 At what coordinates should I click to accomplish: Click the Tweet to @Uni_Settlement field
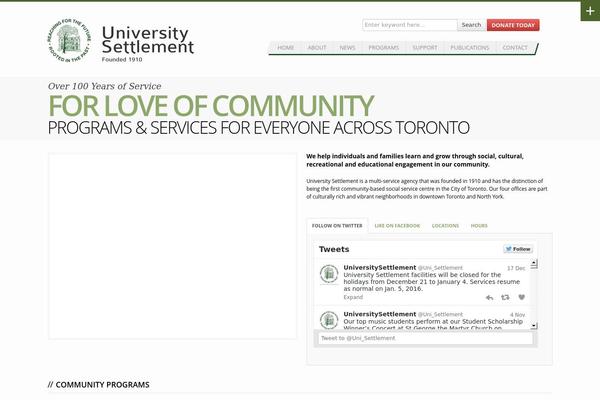click(x=426, y=338)
